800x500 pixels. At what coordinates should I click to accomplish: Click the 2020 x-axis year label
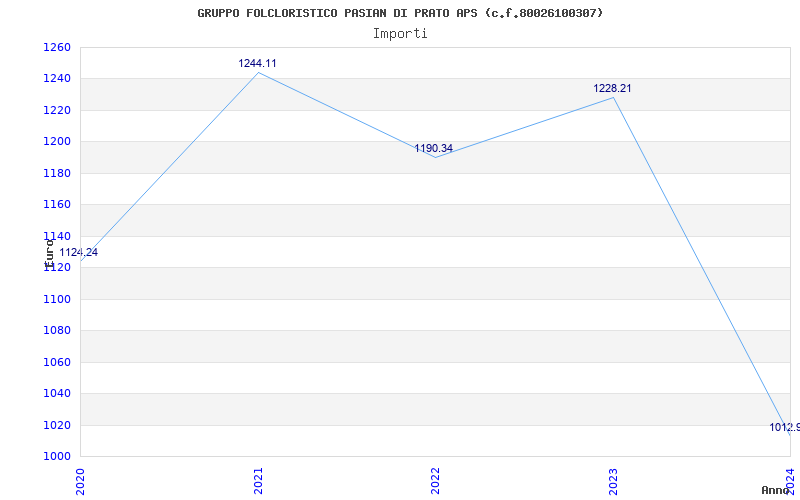pyautogui.click(x=81, y=481)
